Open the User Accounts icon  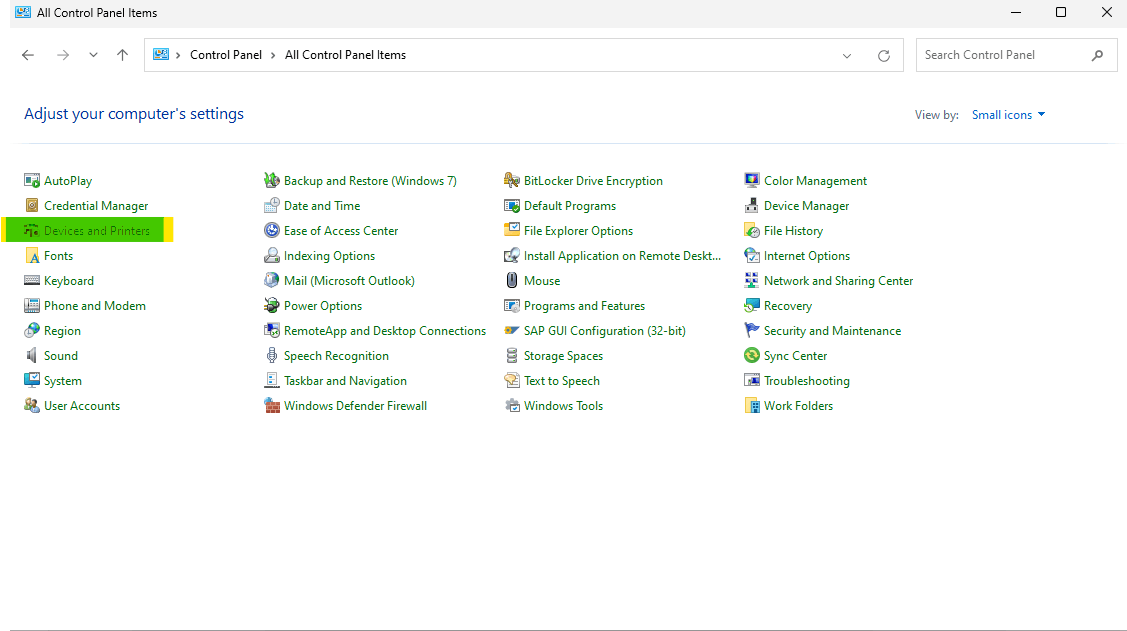click(x=32, y=406)
